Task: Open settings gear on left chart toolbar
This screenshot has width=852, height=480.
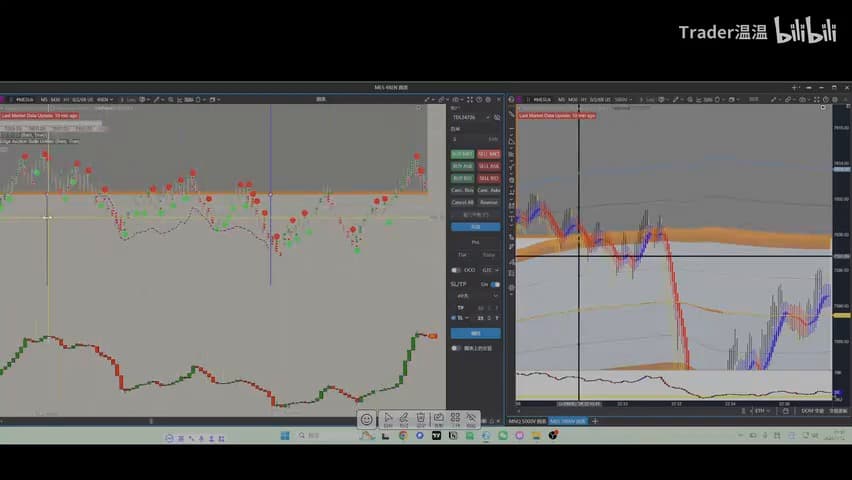Action: (x=488, y=99)
